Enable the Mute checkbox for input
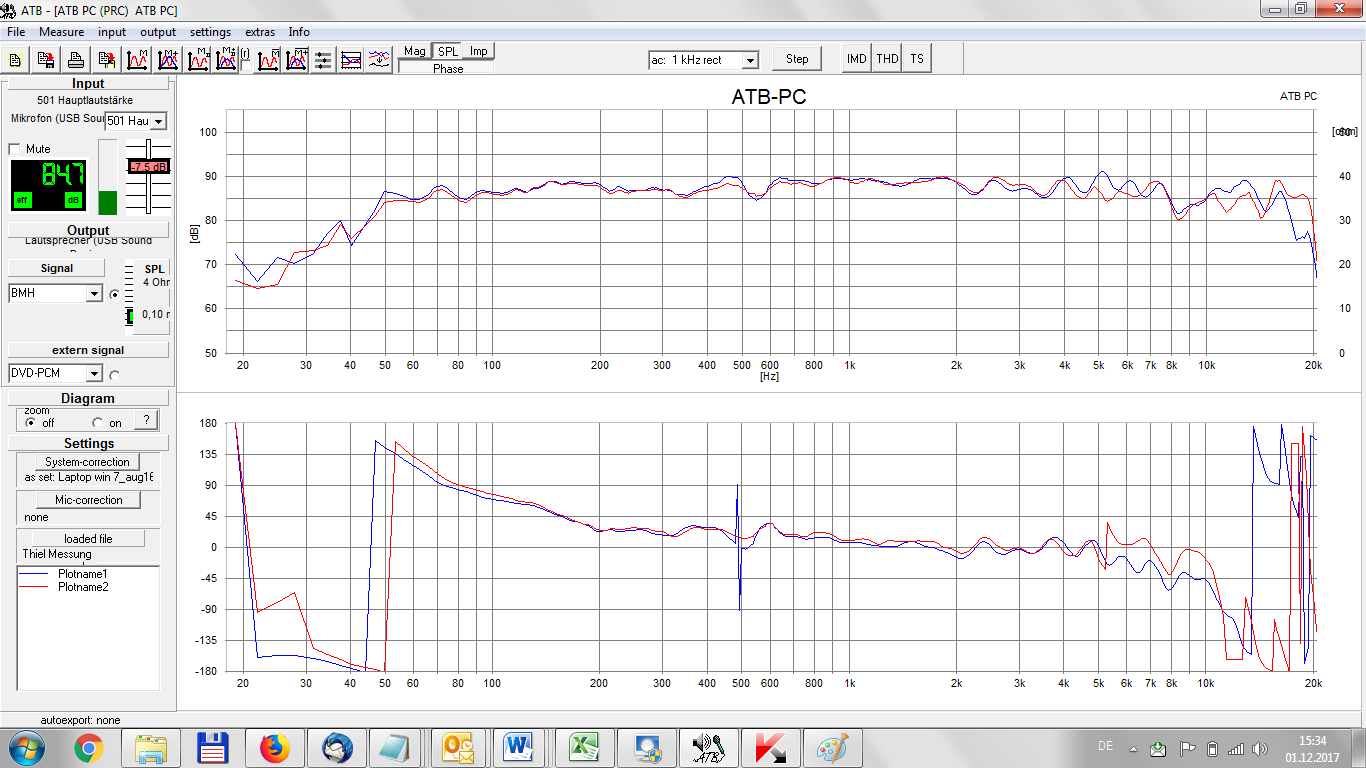The image size is (1366, 768). coord(15,149)
